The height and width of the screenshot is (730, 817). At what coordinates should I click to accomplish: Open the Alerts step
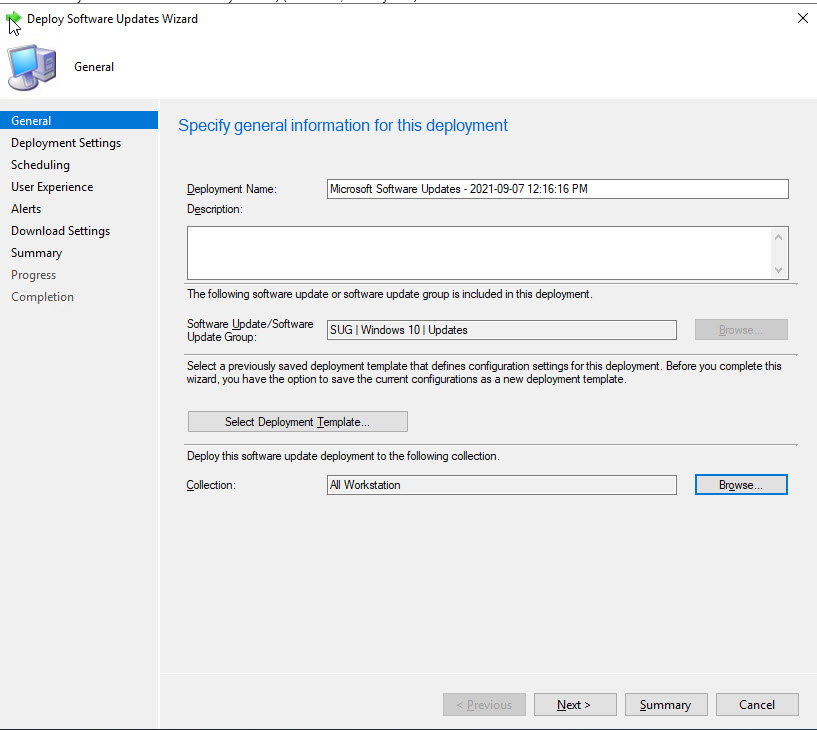click(26, 209)
